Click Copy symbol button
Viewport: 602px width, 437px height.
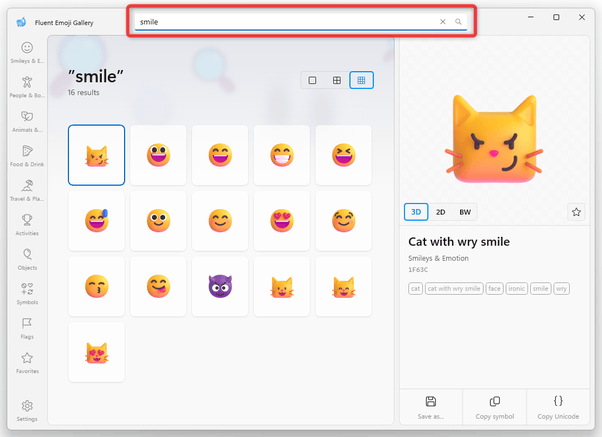click(x=494, y=407)
